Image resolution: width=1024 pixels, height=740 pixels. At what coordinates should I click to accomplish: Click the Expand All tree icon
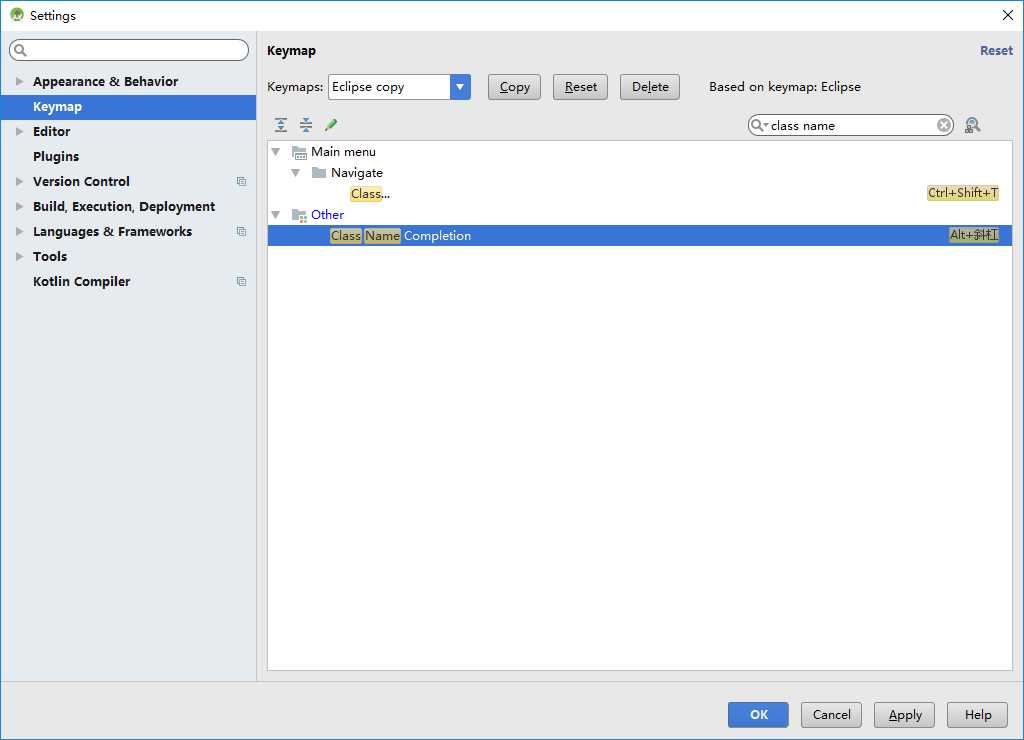pos(281,125)
